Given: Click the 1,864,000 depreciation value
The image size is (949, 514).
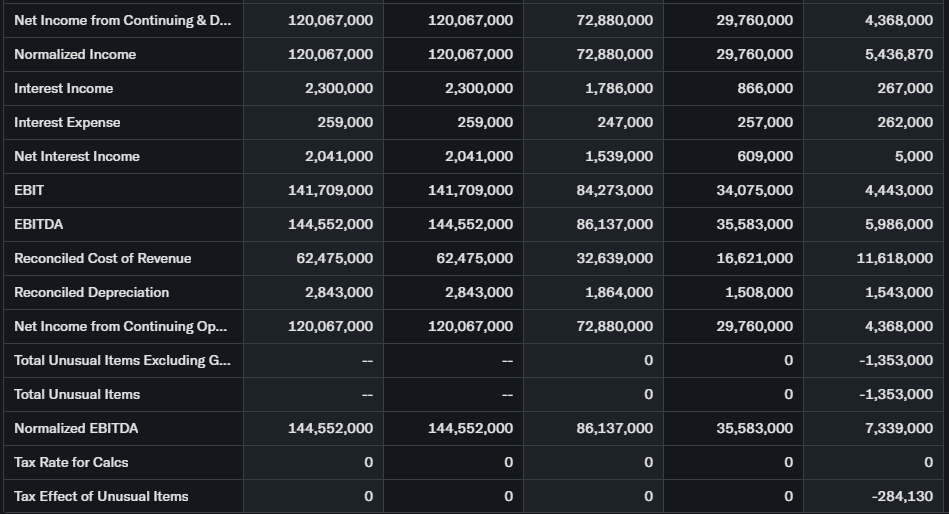Looking at the screenshot, I should pyautogui.click(x=619, y=292).
